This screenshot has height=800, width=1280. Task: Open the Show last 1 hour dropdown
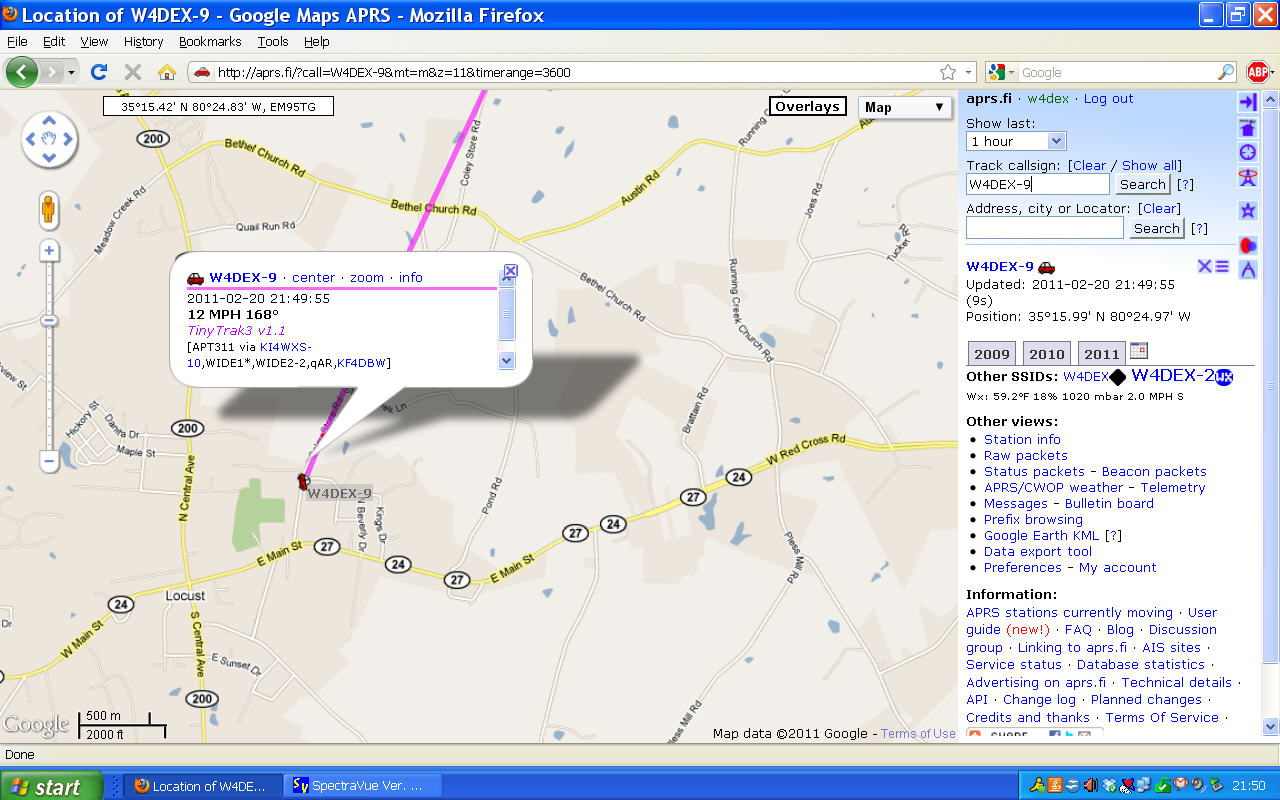(1016, 142)
